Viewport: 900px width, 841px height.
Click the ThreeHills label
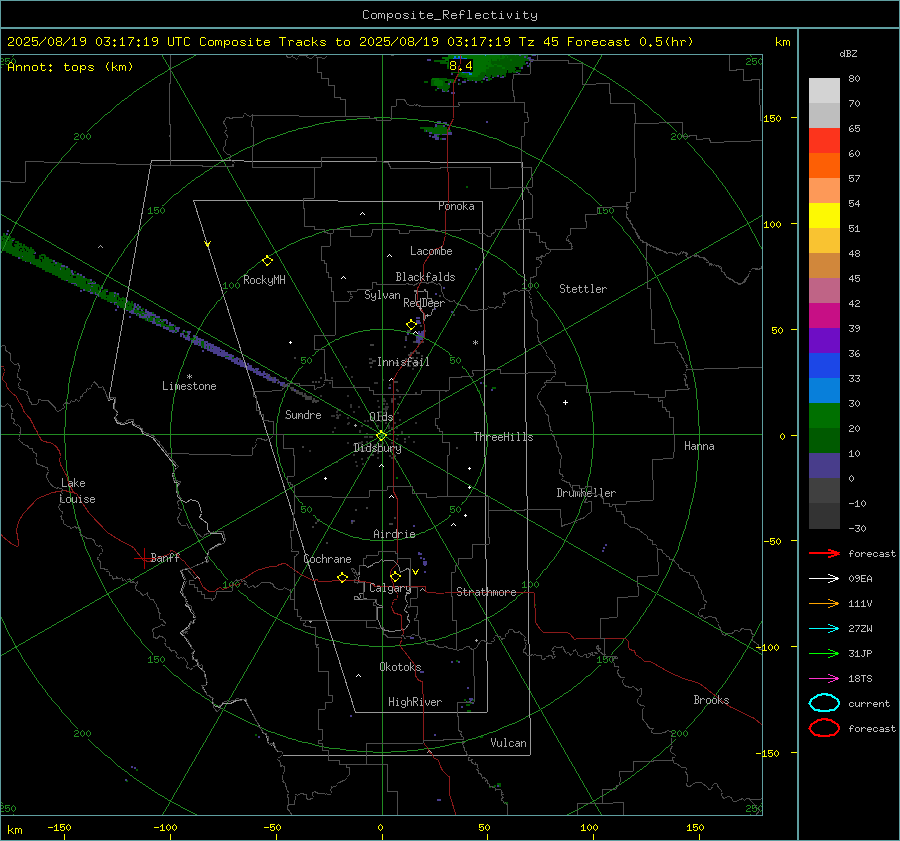(503, 437)
